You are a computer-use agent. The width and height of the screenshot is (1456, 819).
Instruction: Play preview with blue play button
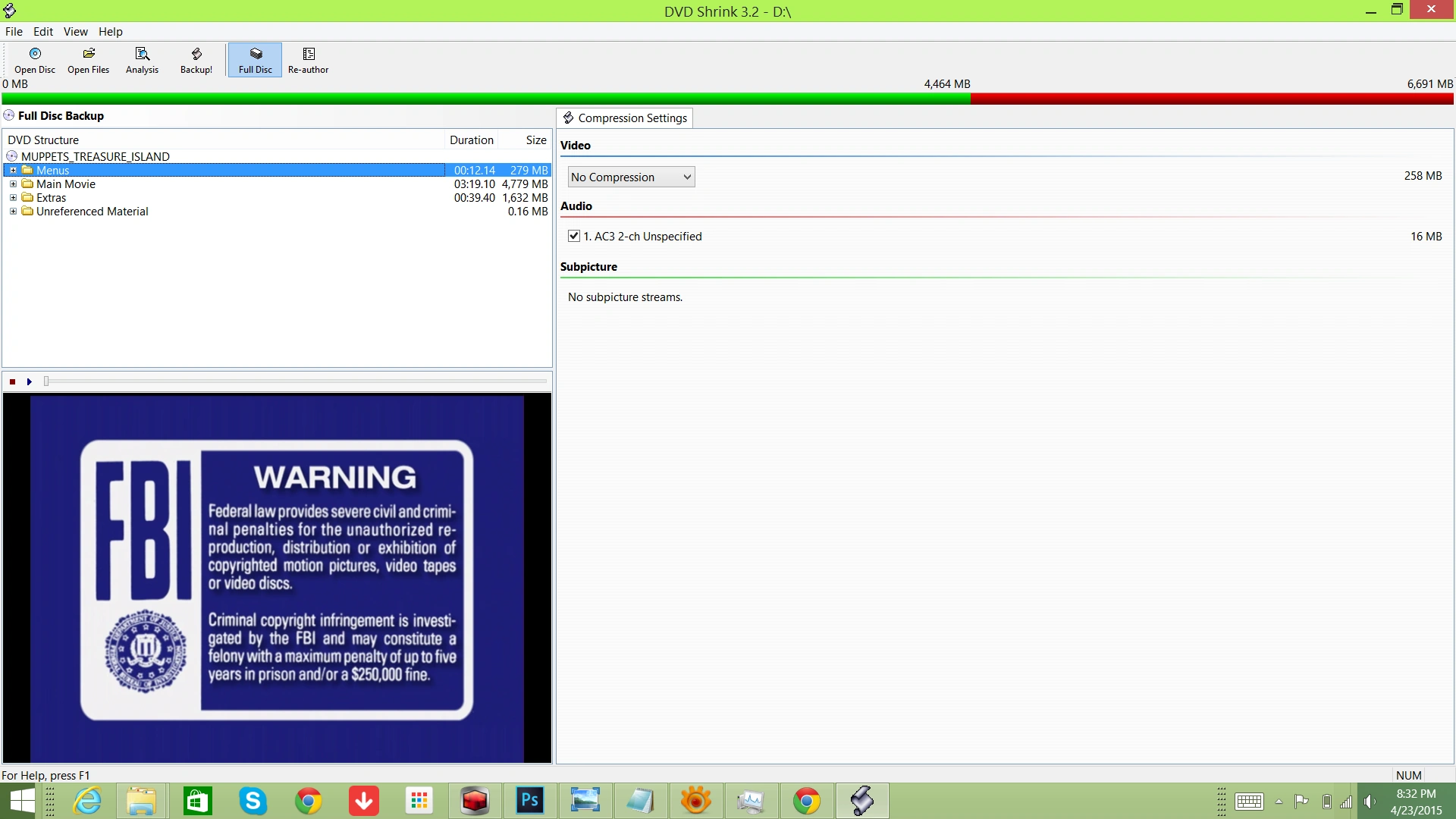tap(30, 381)
